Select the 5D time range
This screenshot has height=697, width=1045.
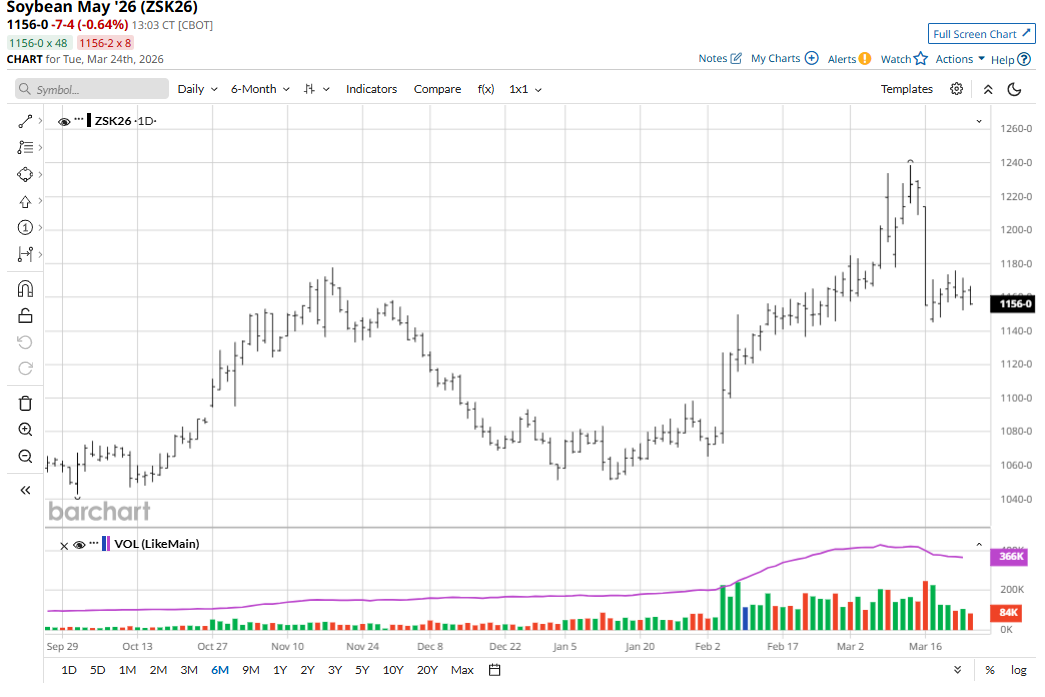pyautogui.click(x=97, y=670)
